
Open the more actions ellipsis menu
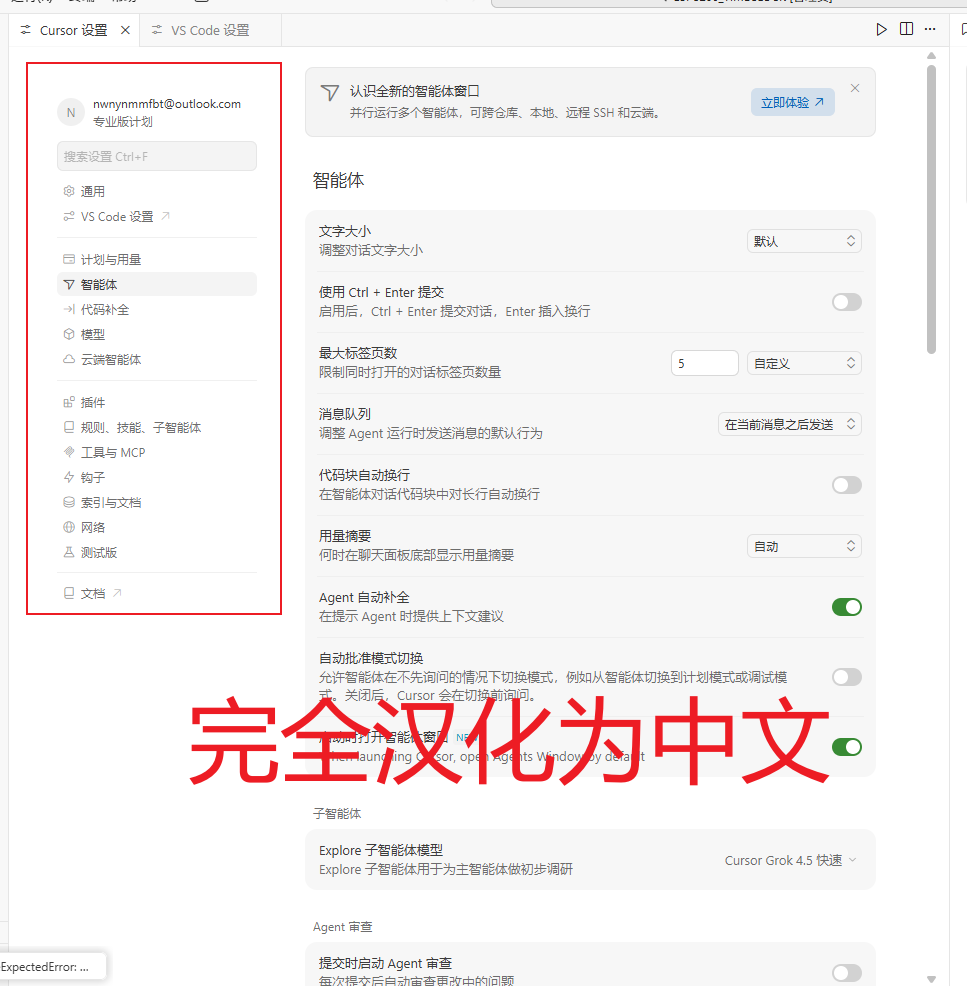930,29
